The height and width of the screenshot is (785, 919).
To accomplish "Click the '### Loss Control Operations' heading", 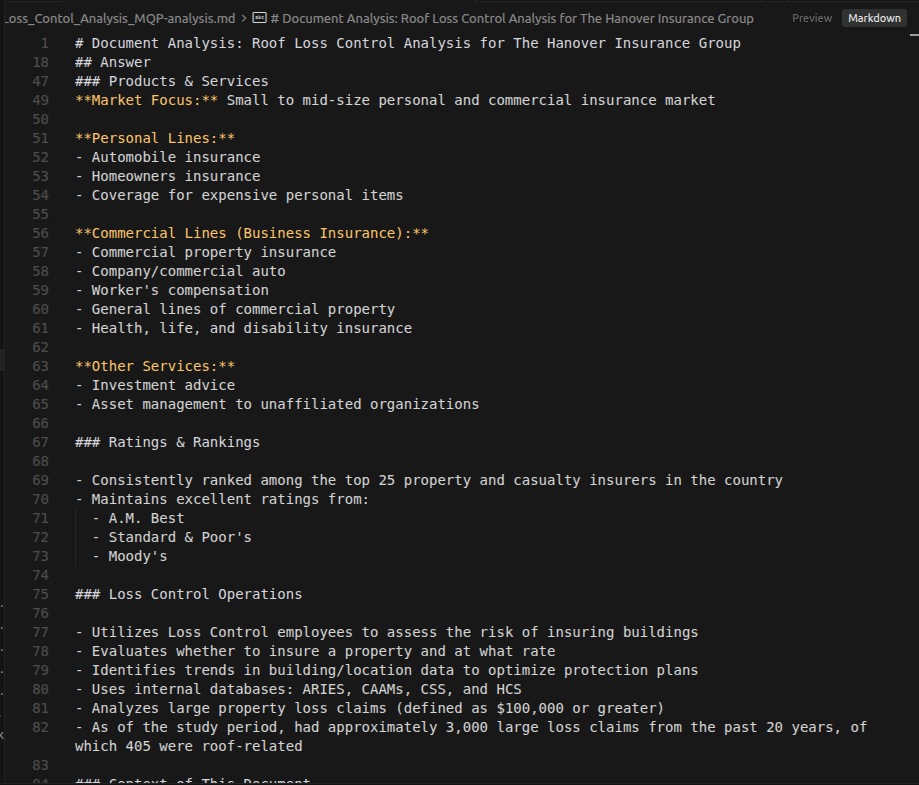I will 189,594.
